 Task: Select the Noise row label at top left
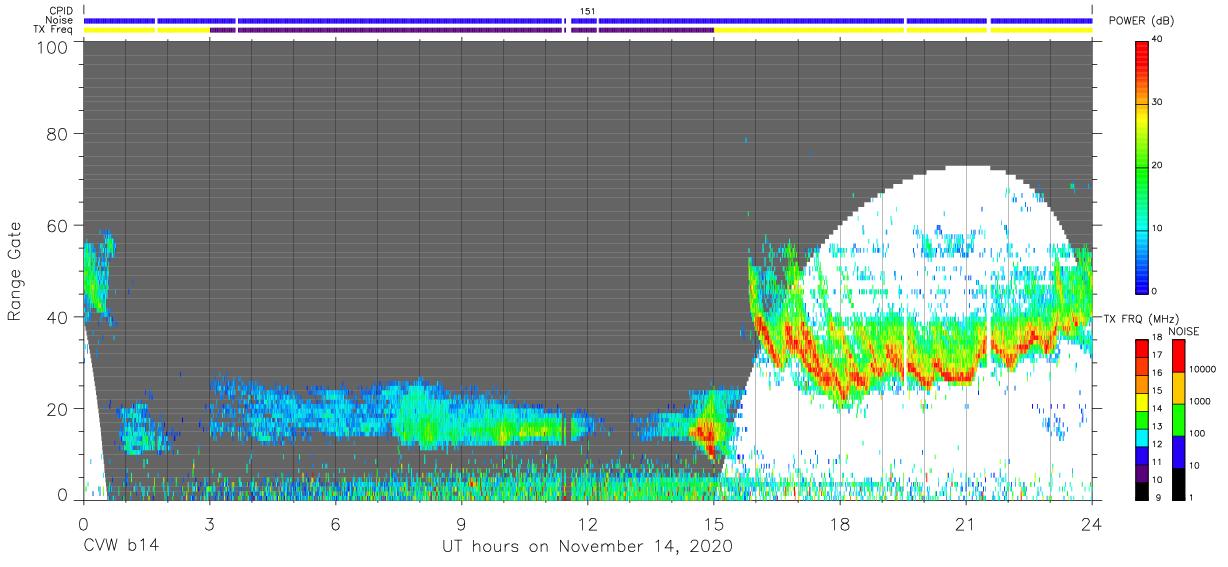click(x=58, y=20)
